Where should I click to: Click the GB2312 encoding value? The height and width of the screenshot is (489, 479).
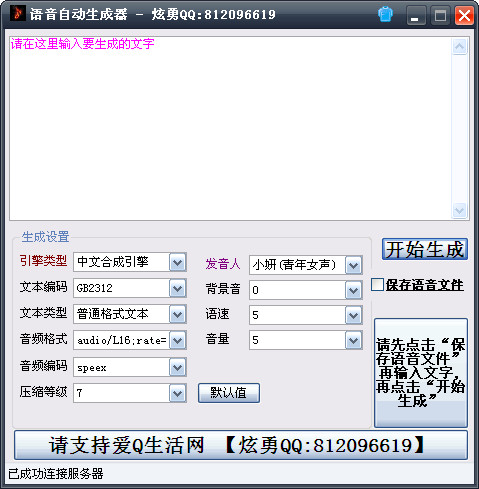point(95,288)
